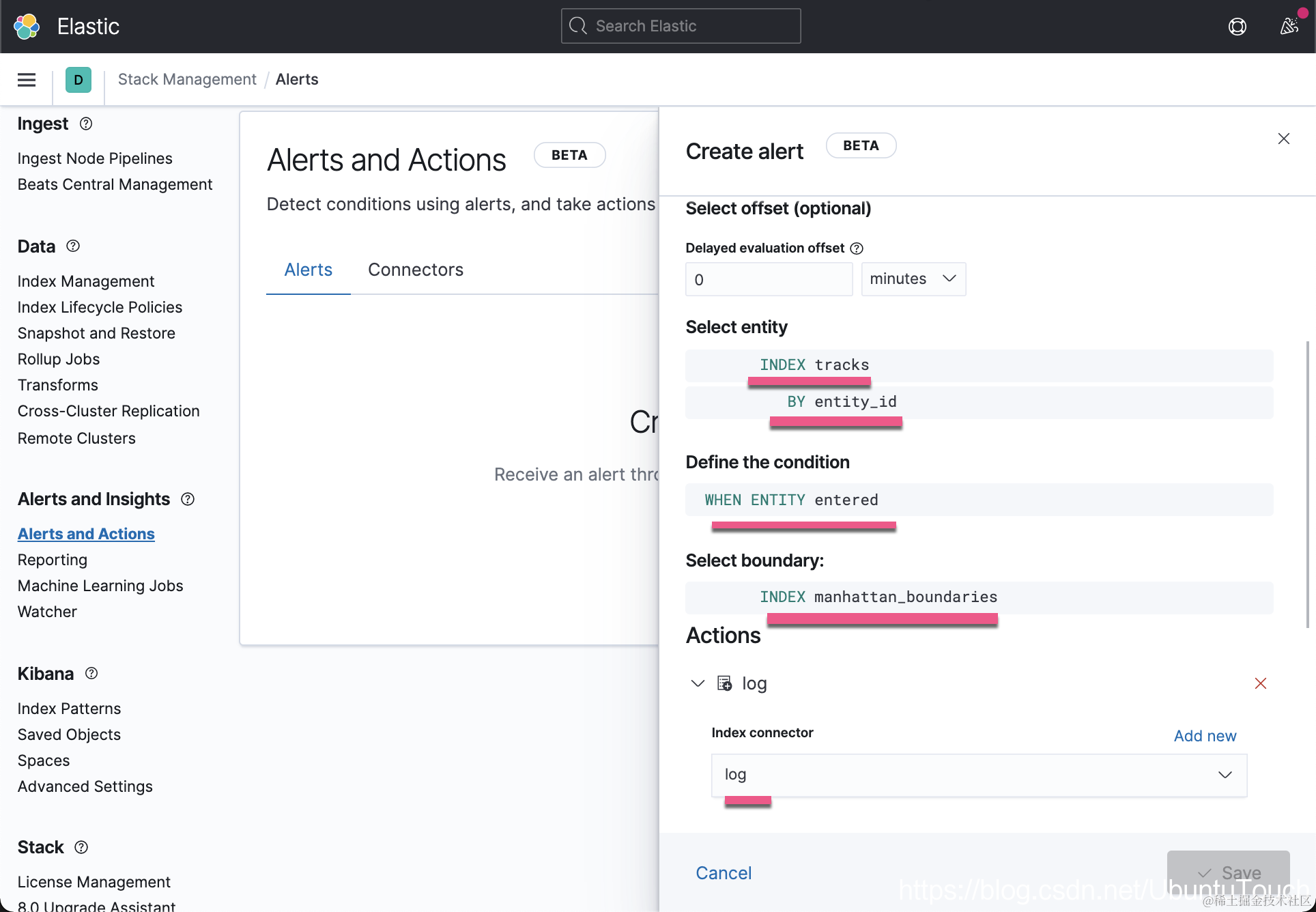The height and width of the screenshot is (912, 1316).
Task: Remove the log action with red X
Action: coord(1260,683)
